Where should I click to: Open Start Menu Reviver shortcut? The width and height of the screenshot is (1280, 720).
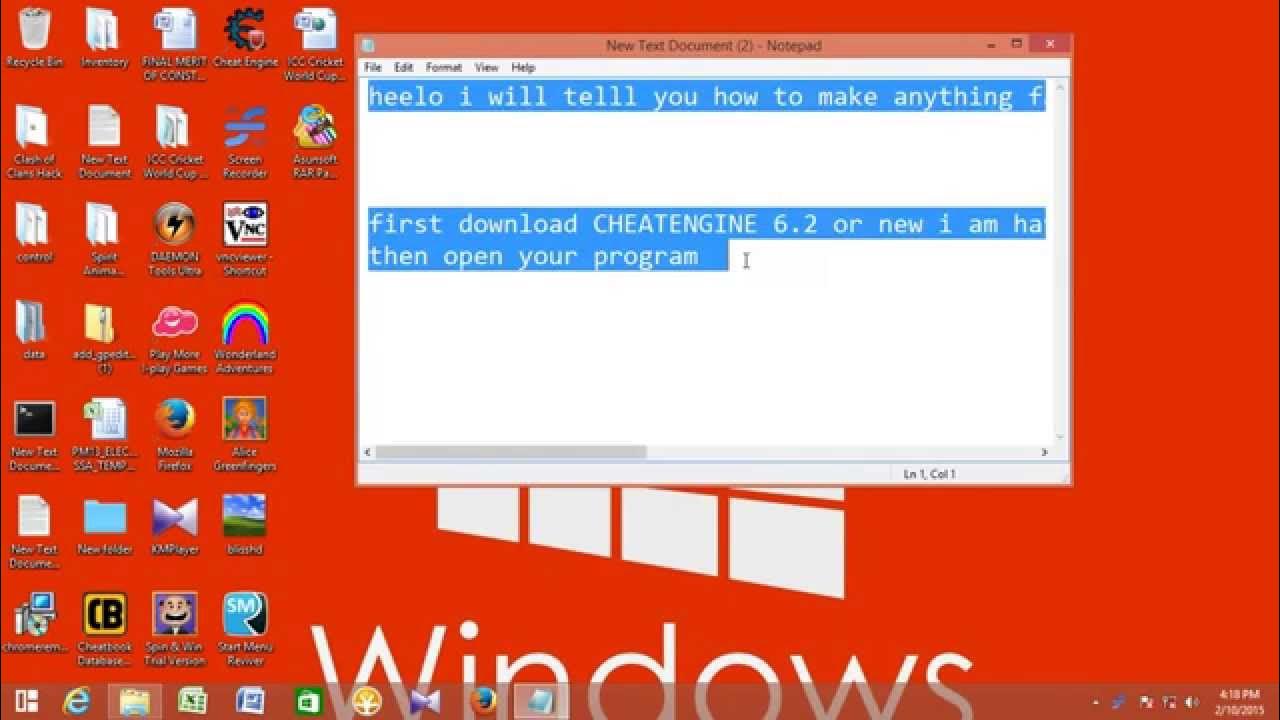point(245,630)
